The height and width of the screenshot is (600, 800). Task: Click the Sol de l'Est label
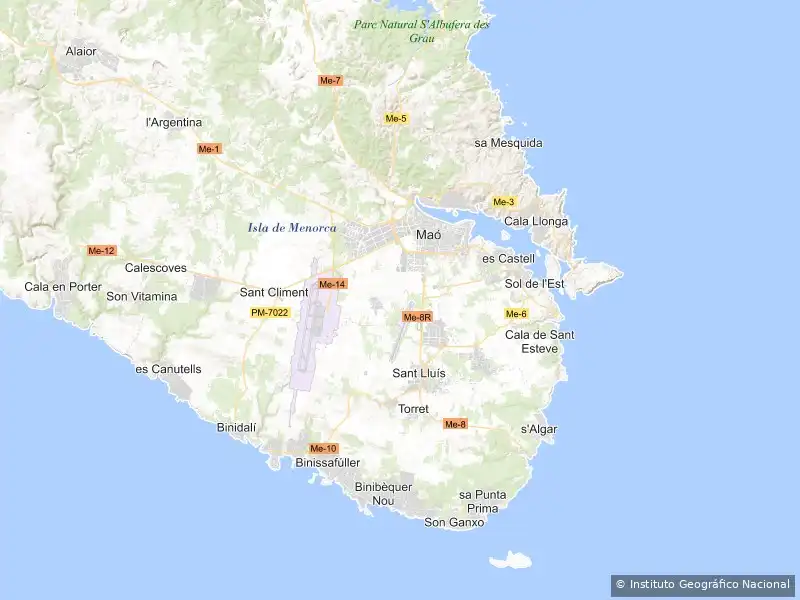[x=534, y=284]
